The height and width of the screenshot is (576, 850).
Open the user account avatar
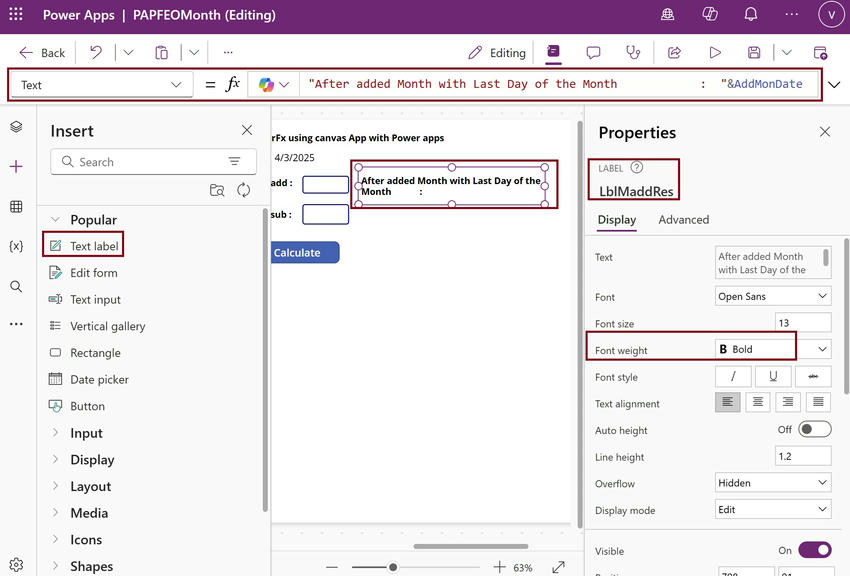pyautogui.click(x=831, y=15)
